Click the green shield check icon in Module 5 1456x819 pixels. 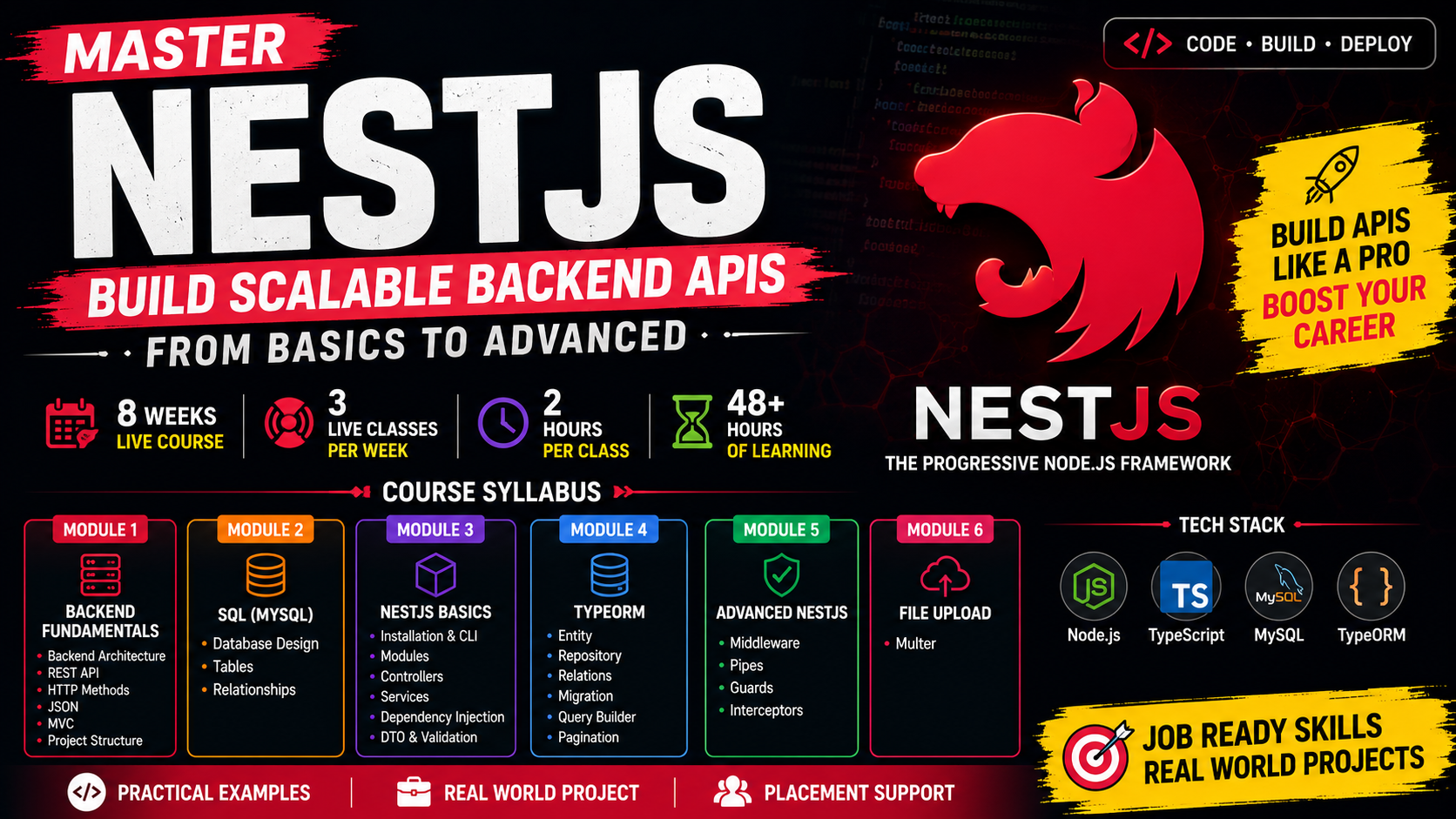click(x=781, y=574)
